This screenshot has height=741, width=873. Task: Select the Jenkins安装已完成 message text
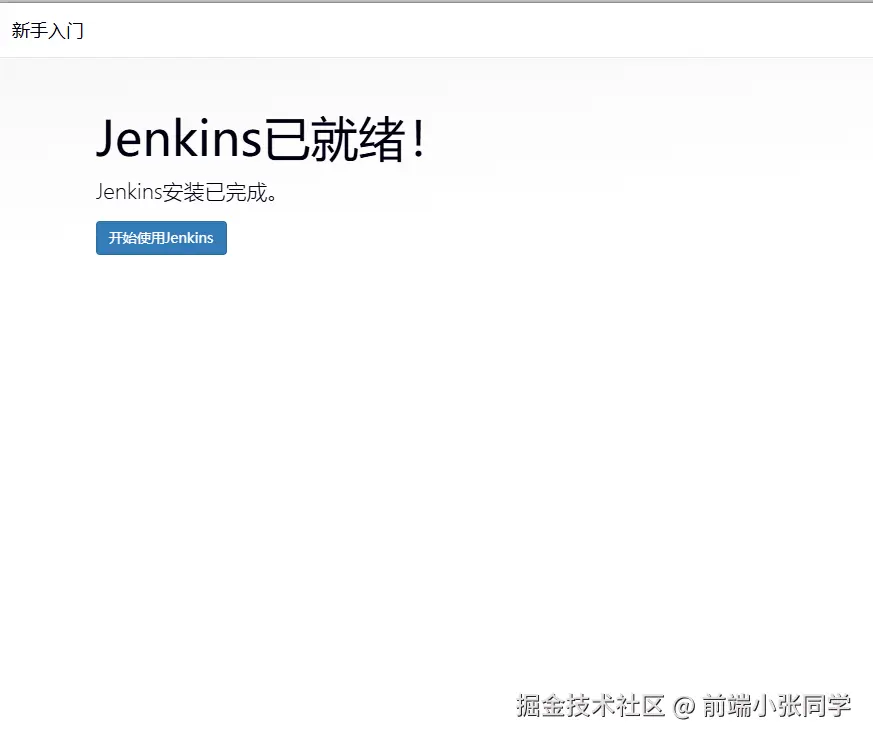pyautogui.click(x=187, y=192)
